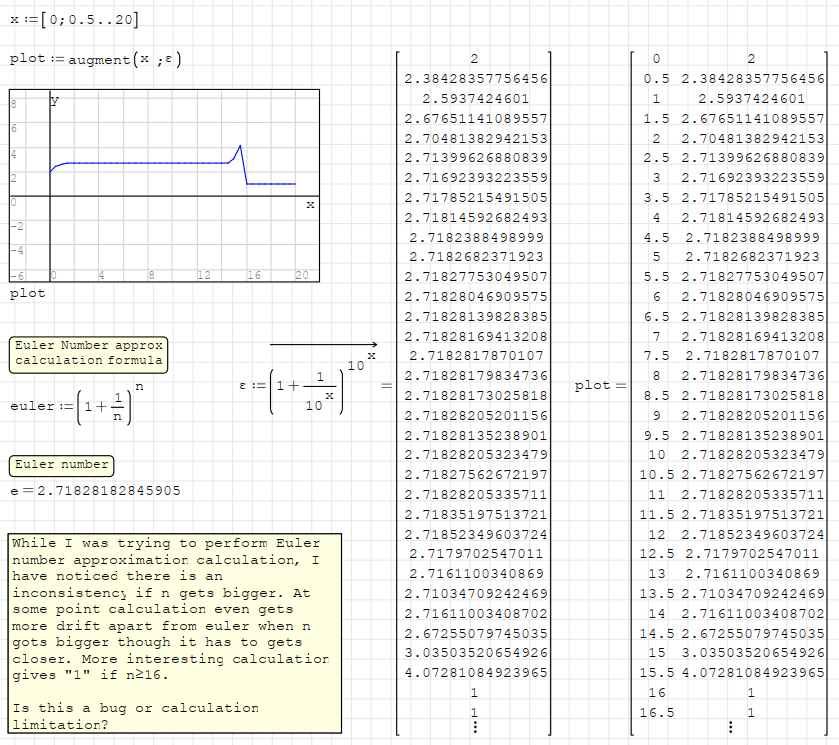Select the 16.5 cell in the plot matrix
The width and height of the screenshot is (839, 745).
(x=656, y=711)
